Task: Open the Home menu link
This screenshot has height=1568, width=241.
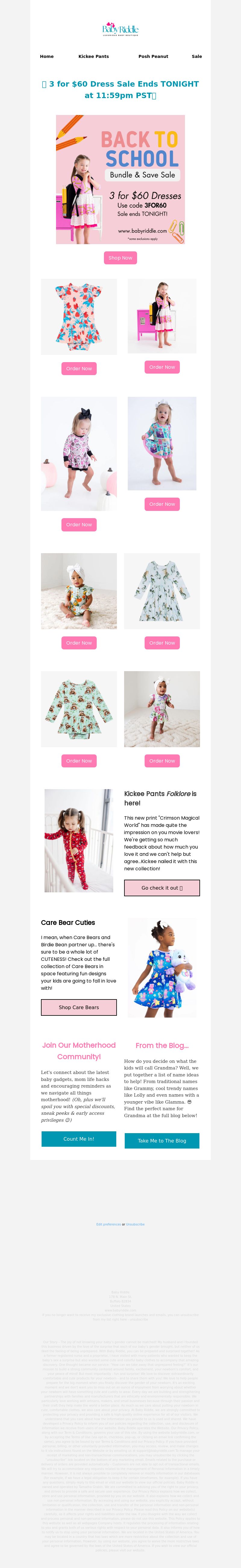Action: pyautogui.click(x=47, y=56)
